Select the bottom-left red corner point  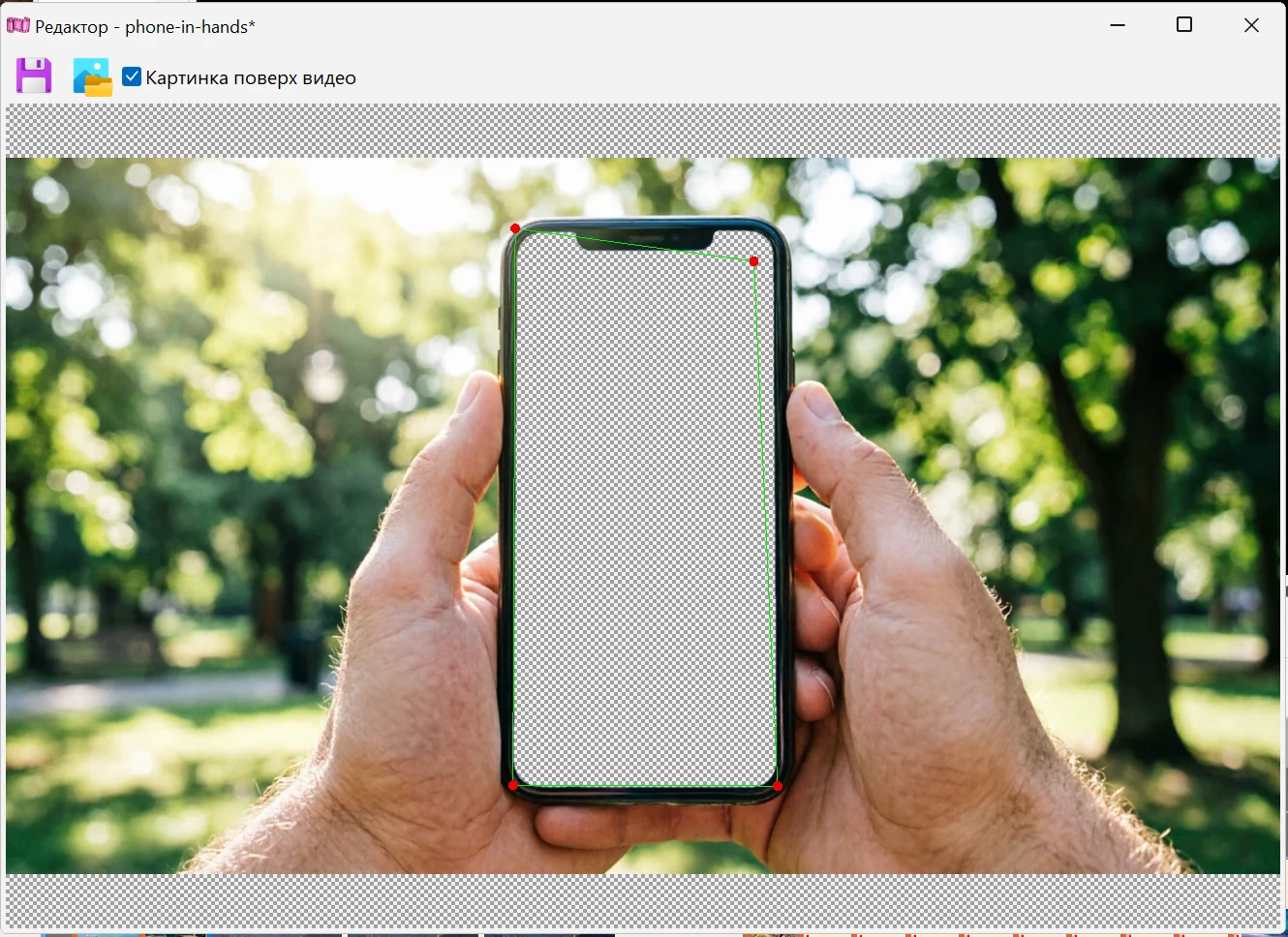(513, 785)
